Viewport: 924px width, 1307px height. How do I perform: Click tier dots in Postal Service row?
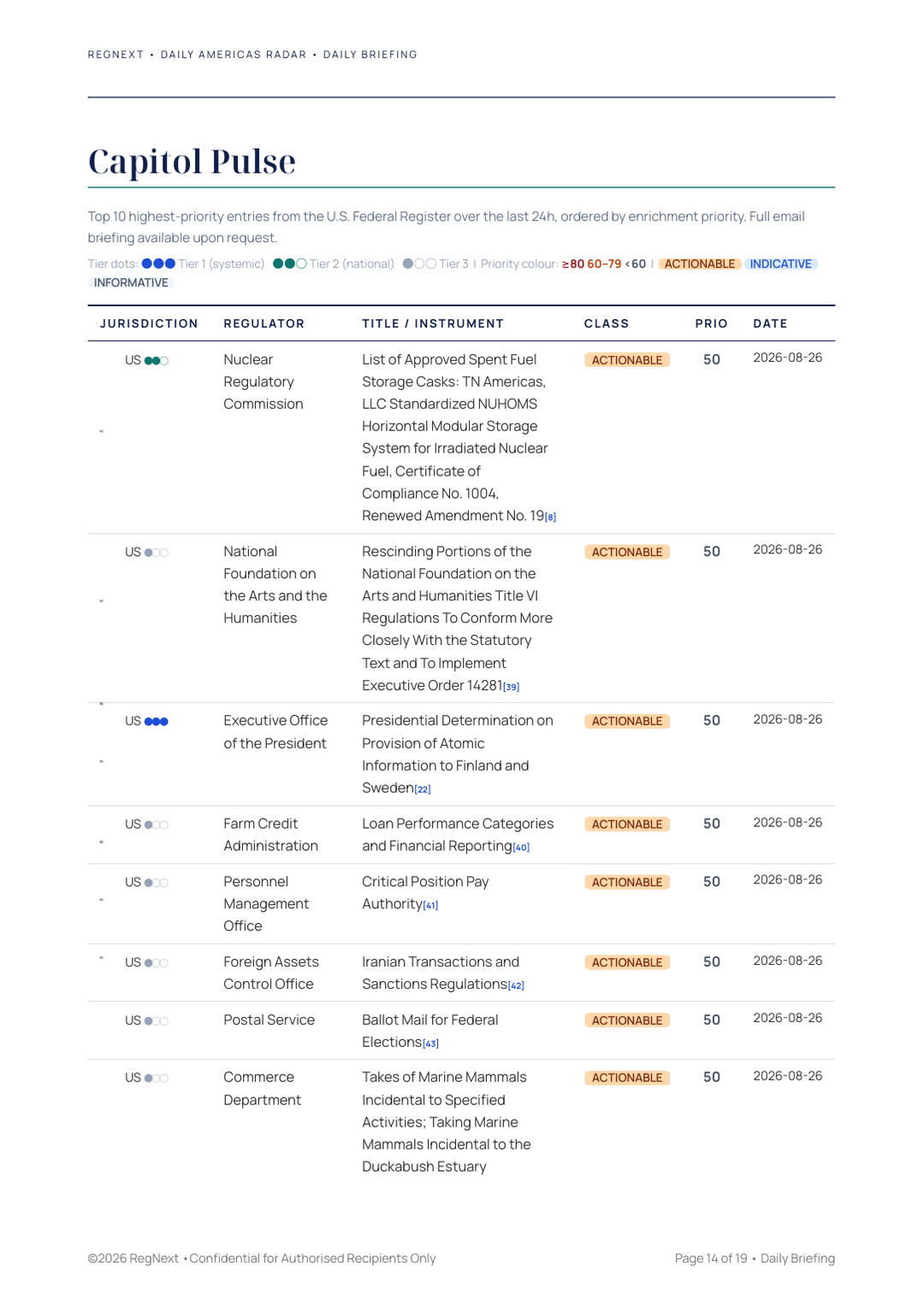point(157,1021)
